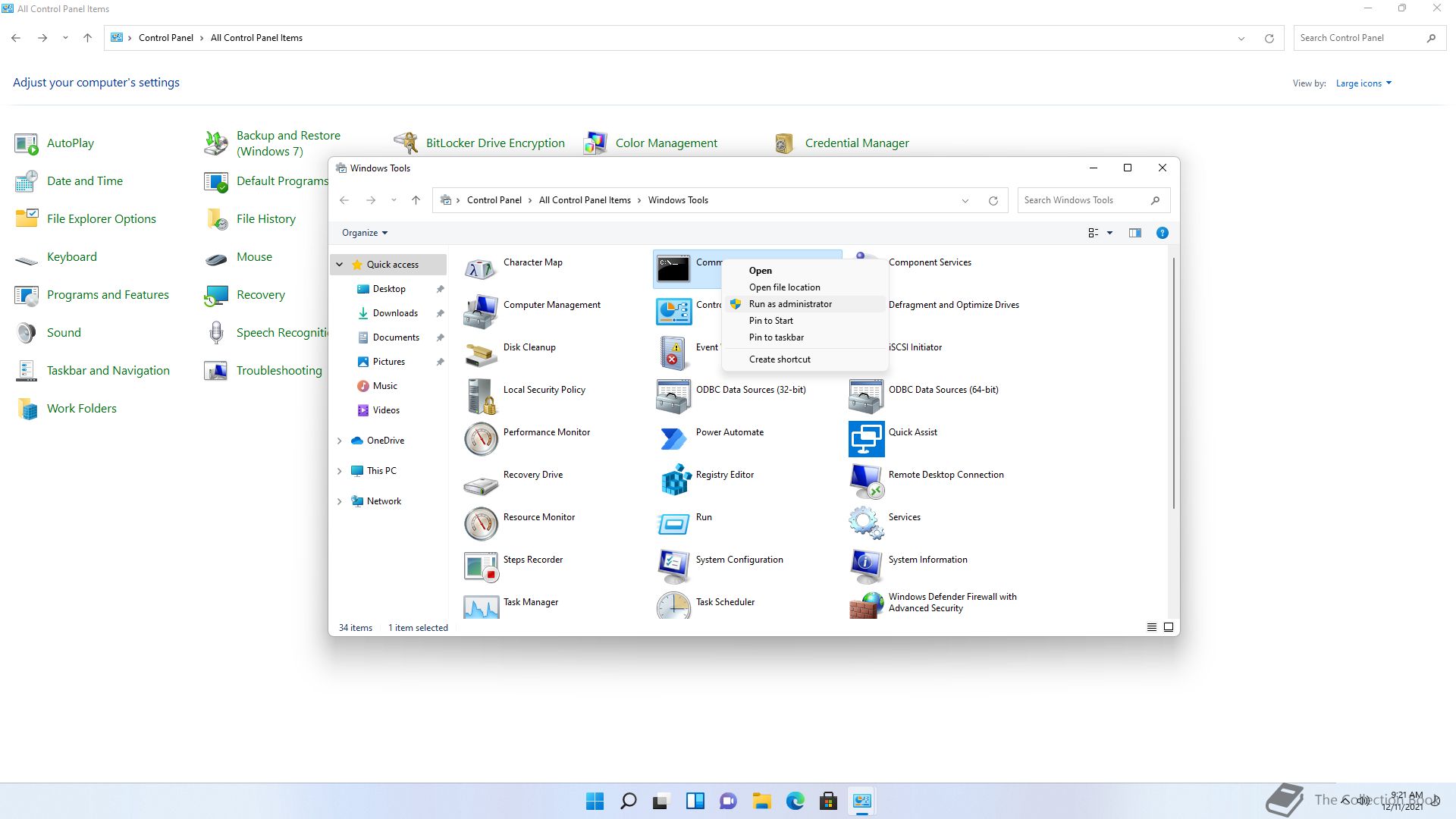Open taskbar Search magnifier

[628, 801]
